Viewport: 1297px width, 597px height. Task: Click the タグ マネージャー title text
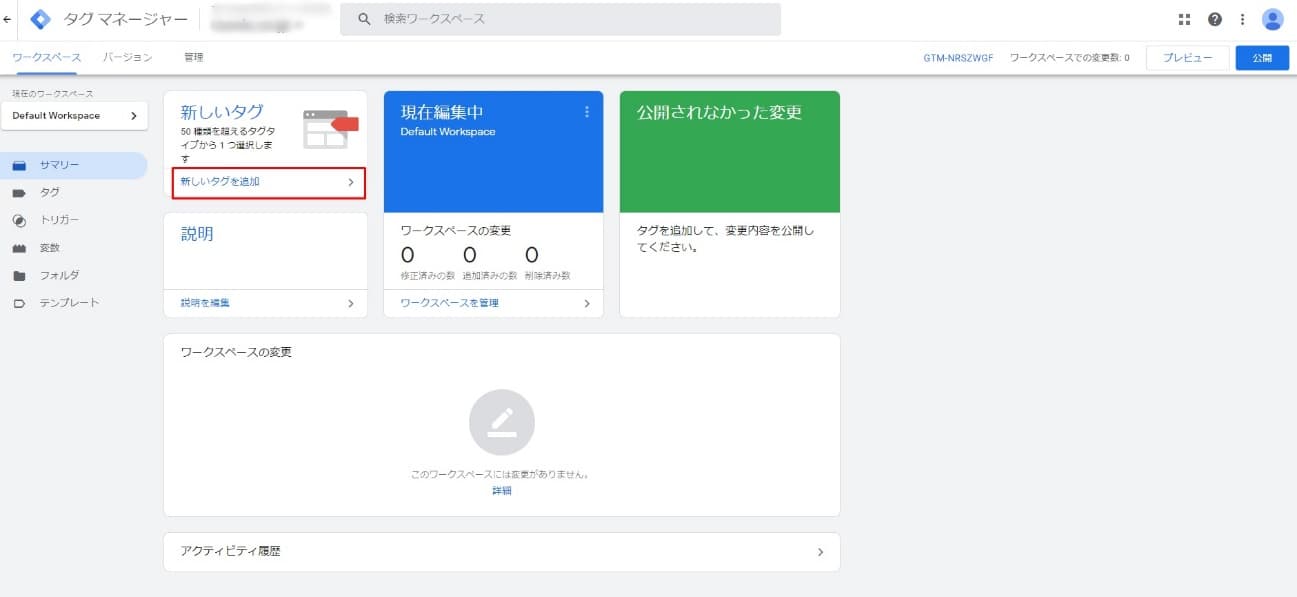tap(125, 19)
